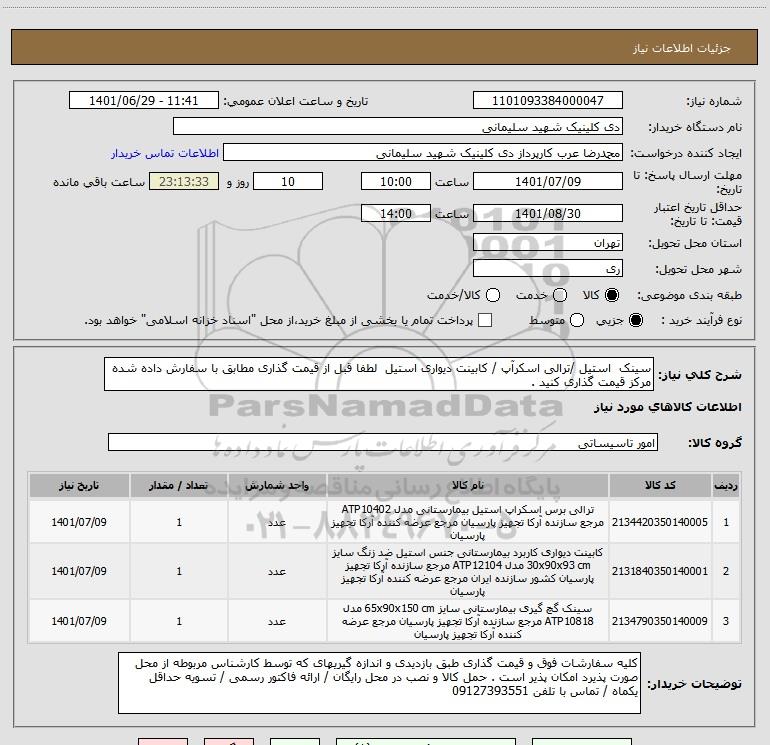770x745 pixels.
Task: Click the نام کالا column header
Action: pyautogui.click(x=468, y=486)
